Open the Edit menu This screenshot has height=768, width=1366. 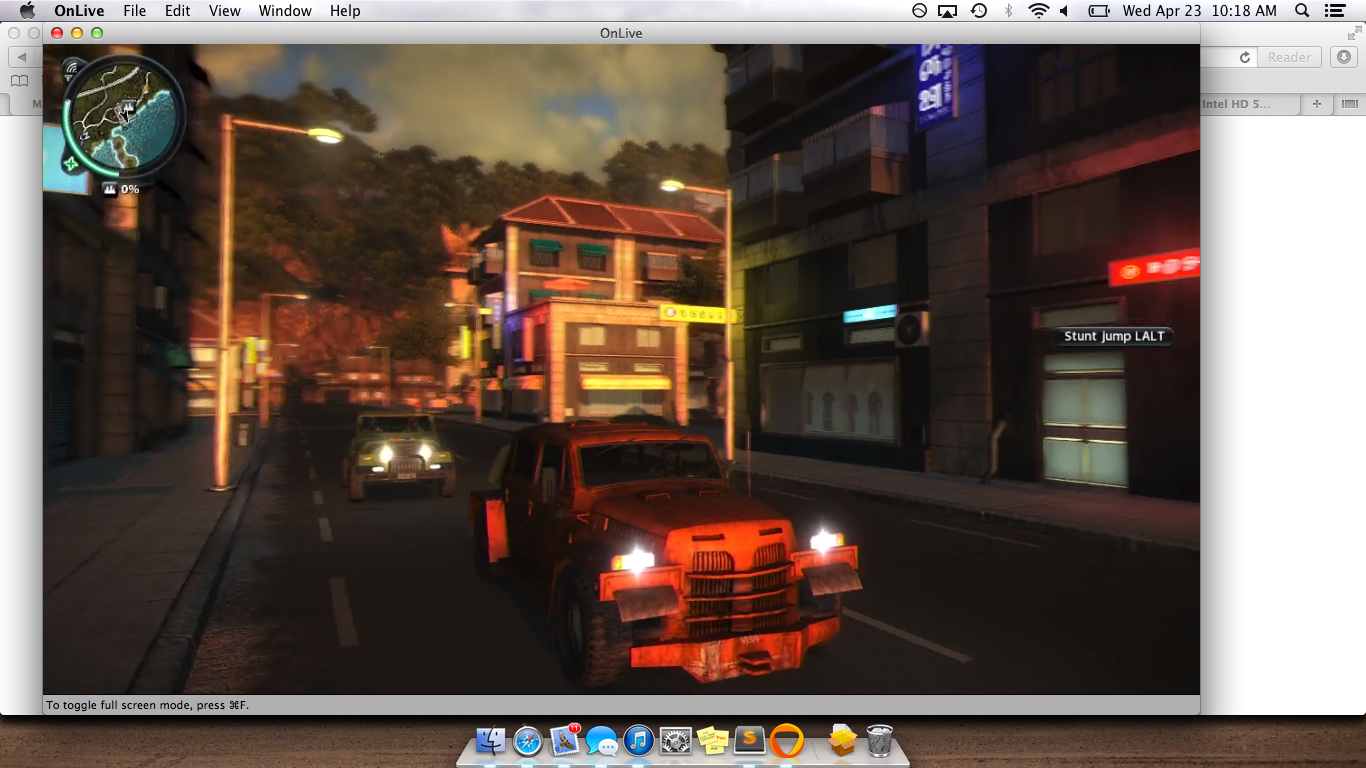pyautogui.click(x=178, y=11)
